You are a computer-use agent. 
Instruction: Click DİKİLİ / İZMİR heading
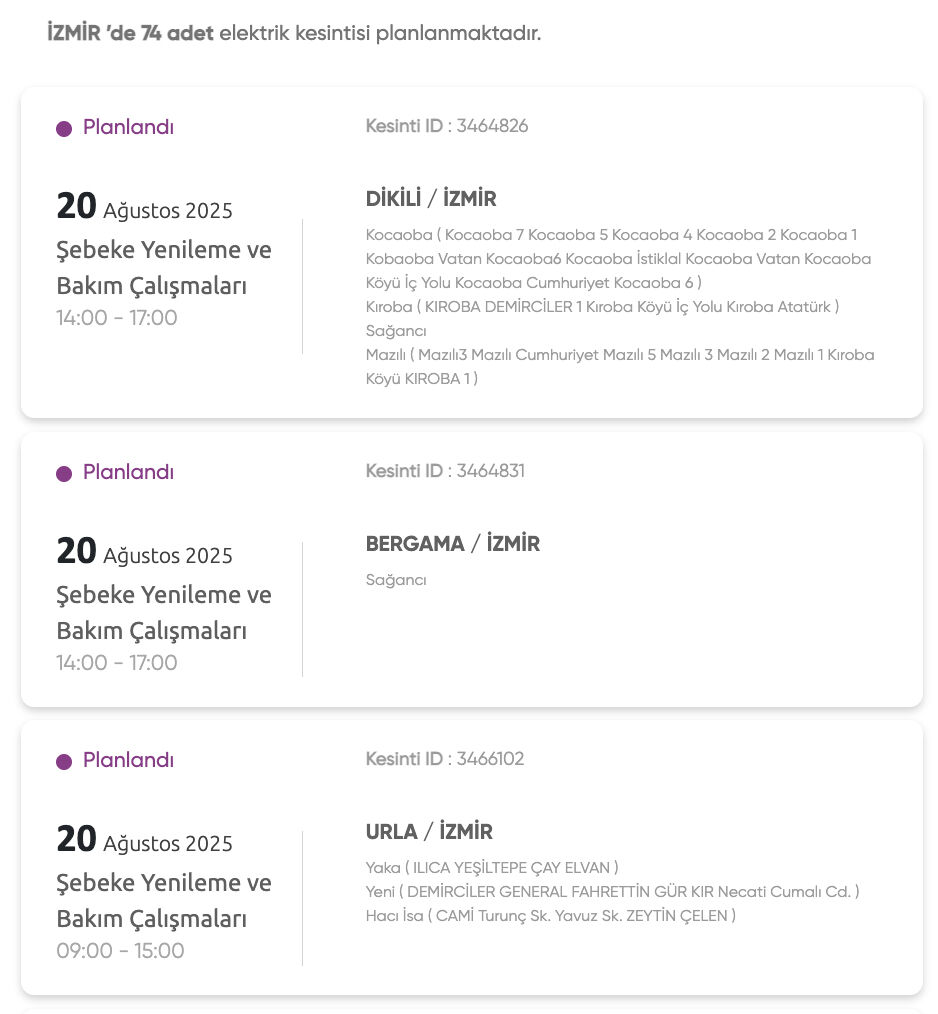(x=431, y=199)
